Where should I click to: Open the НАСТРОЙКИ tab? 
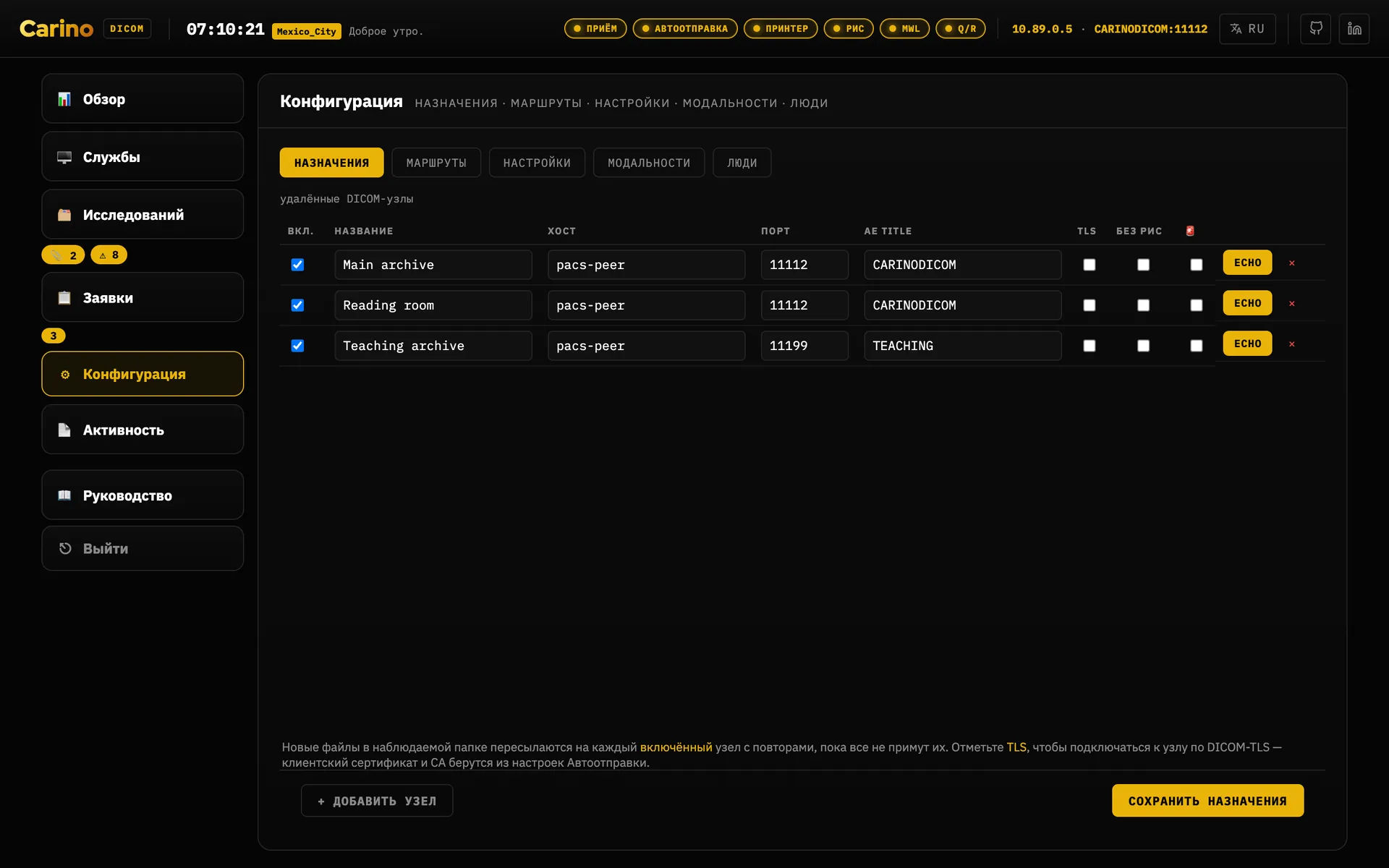tap(537, 163)
